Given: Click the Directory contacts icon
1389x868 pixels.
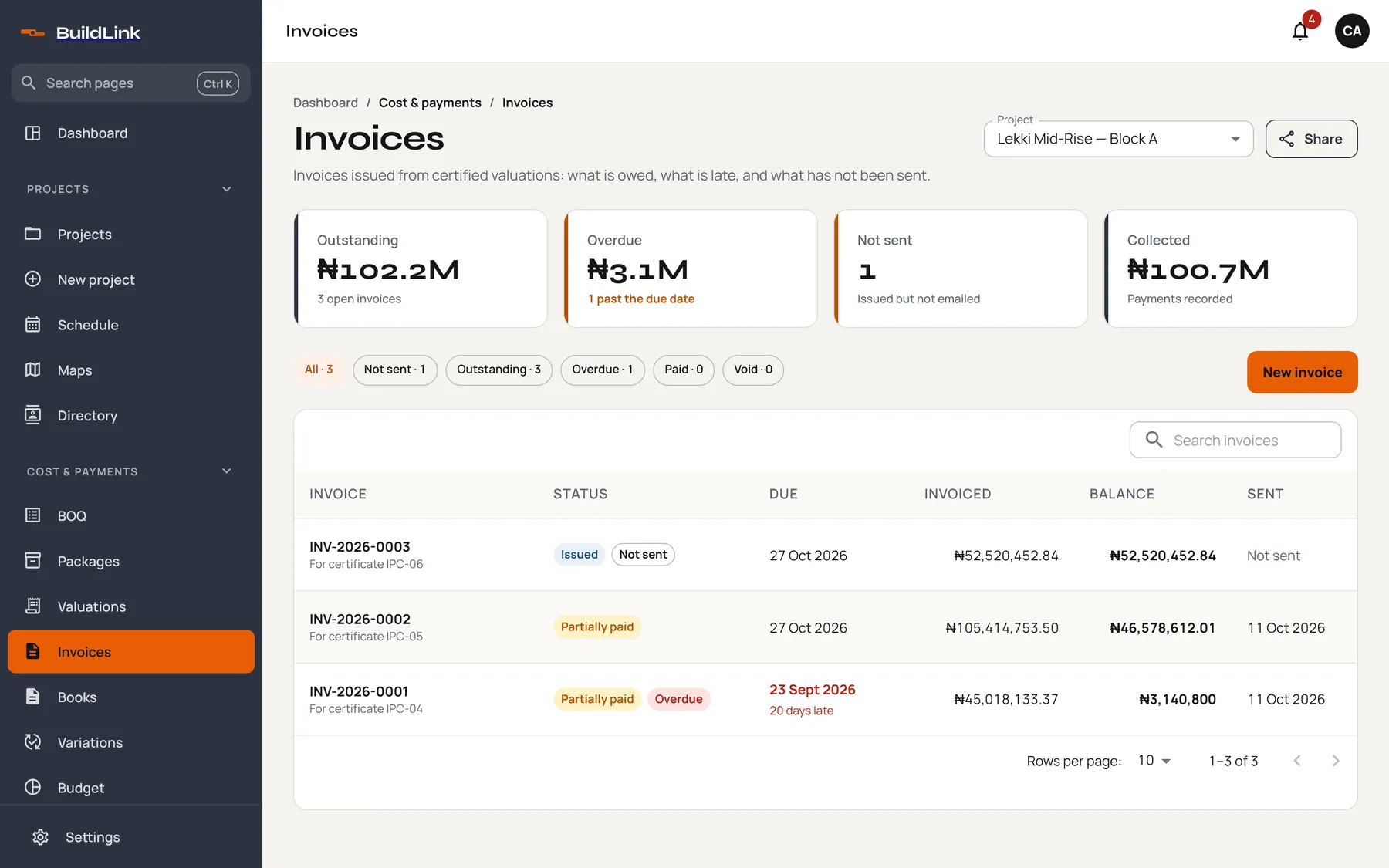Looking at the screenshot, I should (32, 415).
